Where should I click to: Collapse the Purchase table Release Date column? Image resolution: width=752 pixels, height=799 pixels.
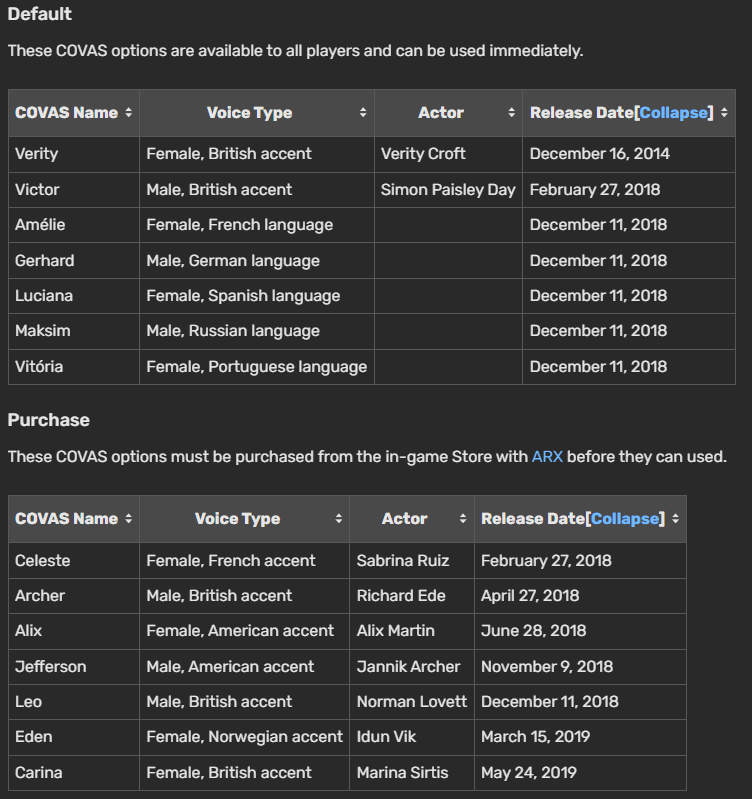(x=625, y=519)
